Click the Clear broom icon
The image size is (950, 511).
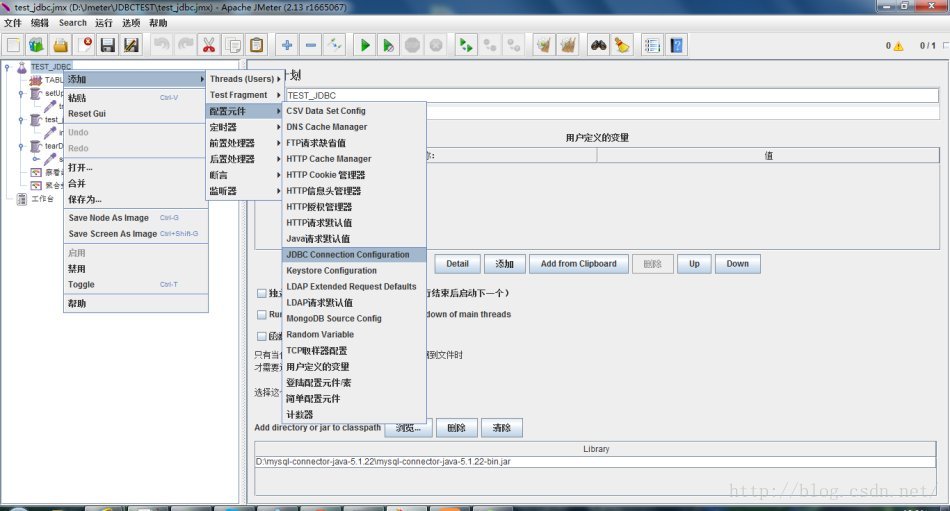click(x=544, y=45)
